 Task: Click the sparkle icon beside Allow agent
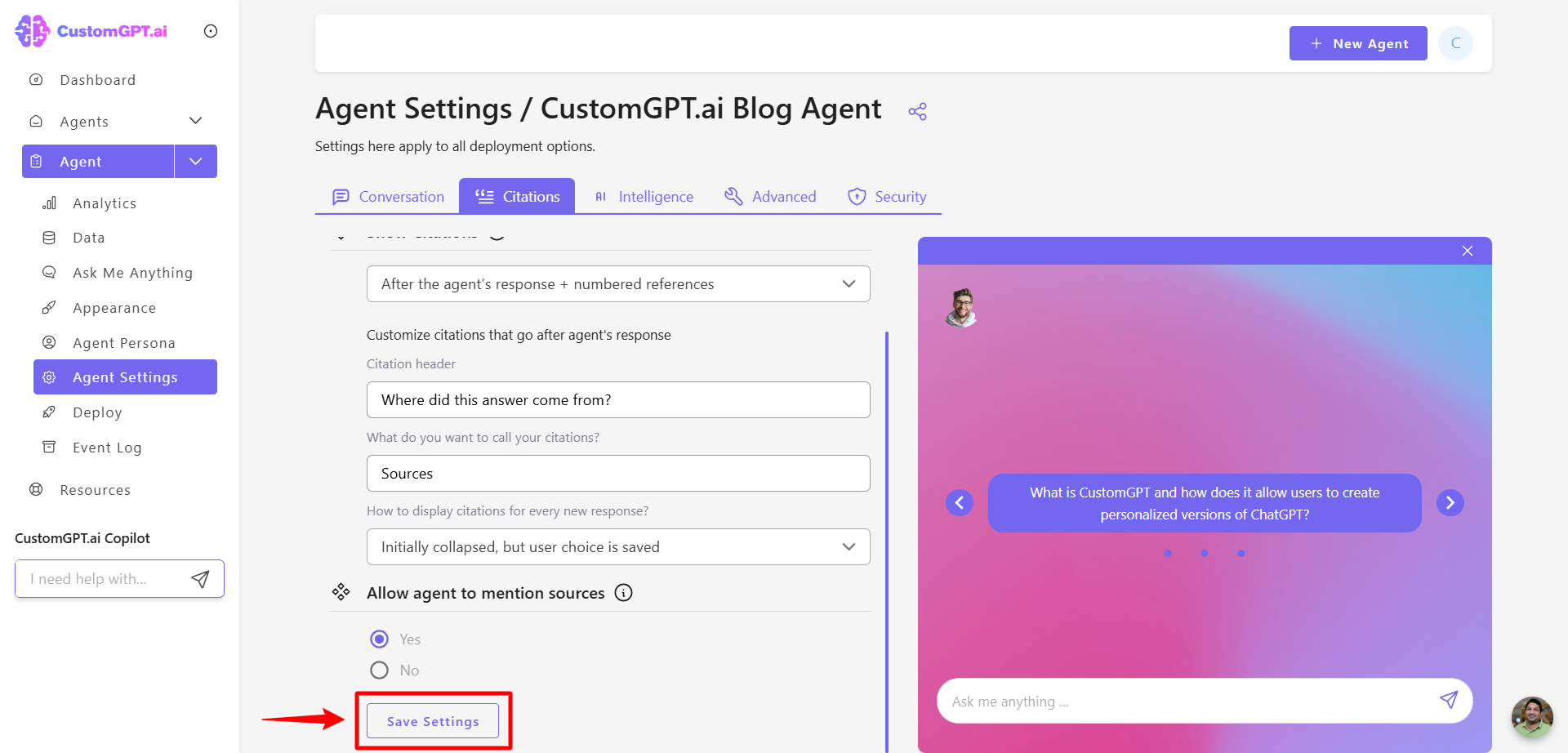click(x=341, y=591)
